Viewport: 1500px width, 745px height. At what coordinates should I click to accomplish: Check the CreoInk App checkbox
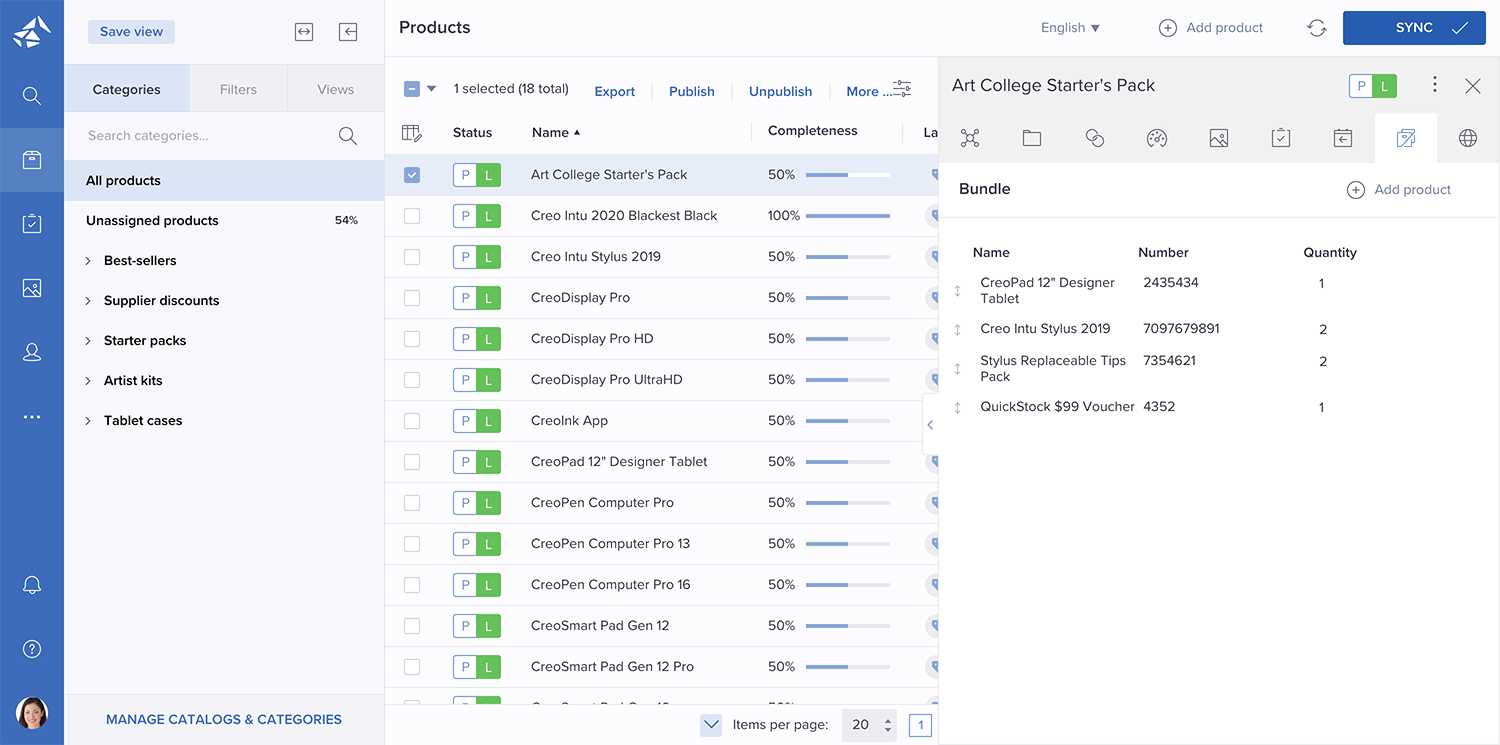[412, 421]
